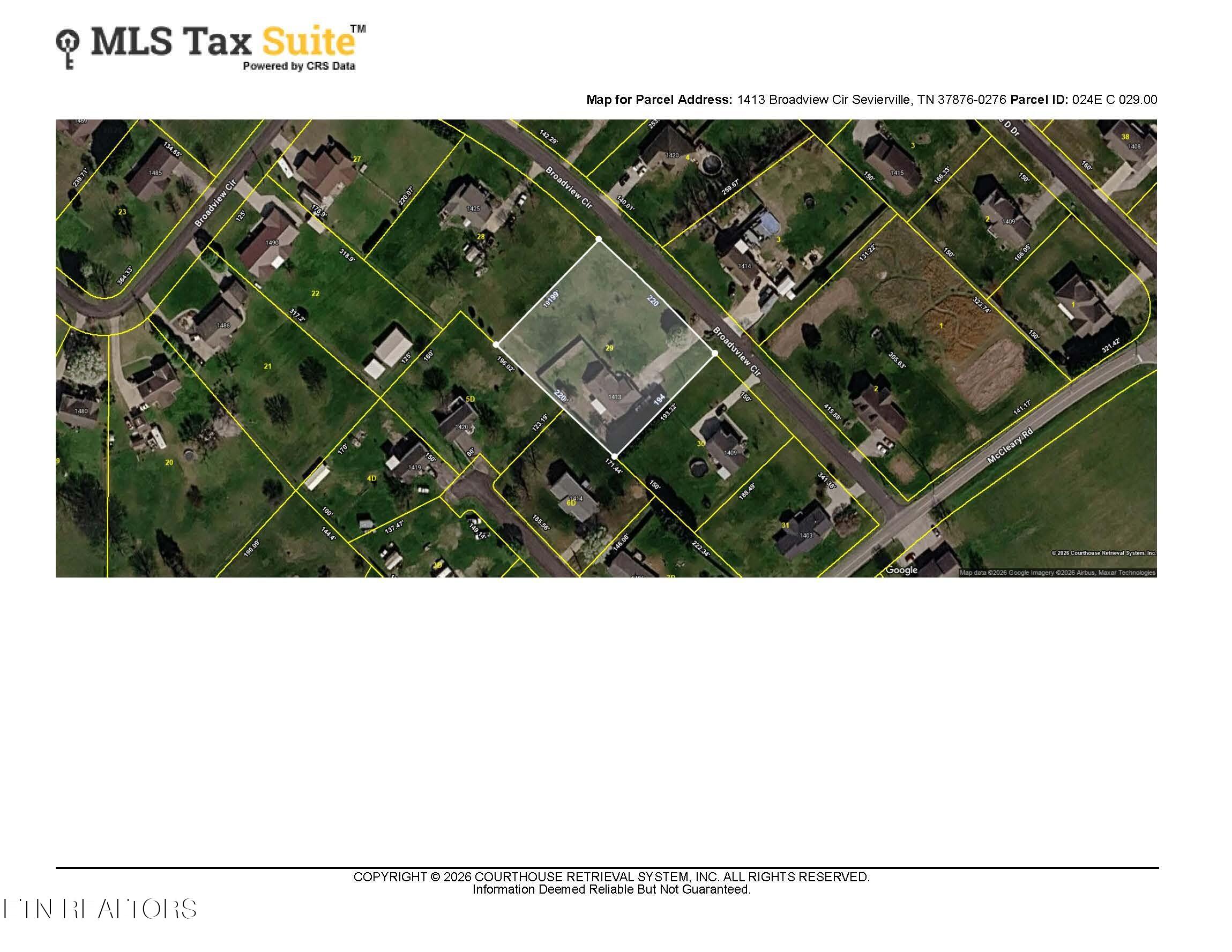The height and width of the screenshot is (952, 1232).
Task: Click the '123.18'' boundary measurement
Action: point(540,423)
